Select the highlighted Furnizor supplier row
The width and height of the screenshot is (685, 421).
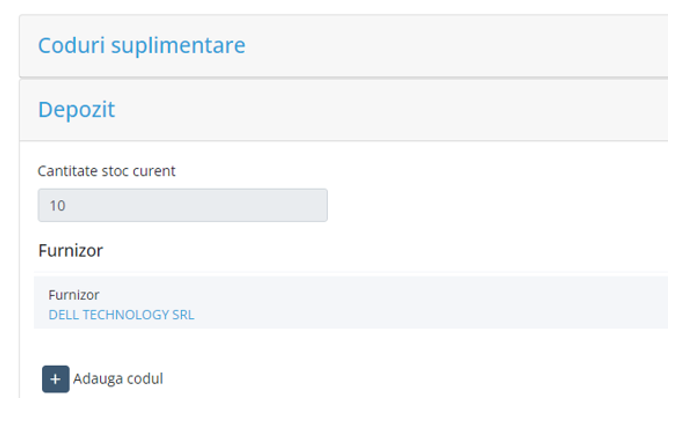tap(350, 303)
